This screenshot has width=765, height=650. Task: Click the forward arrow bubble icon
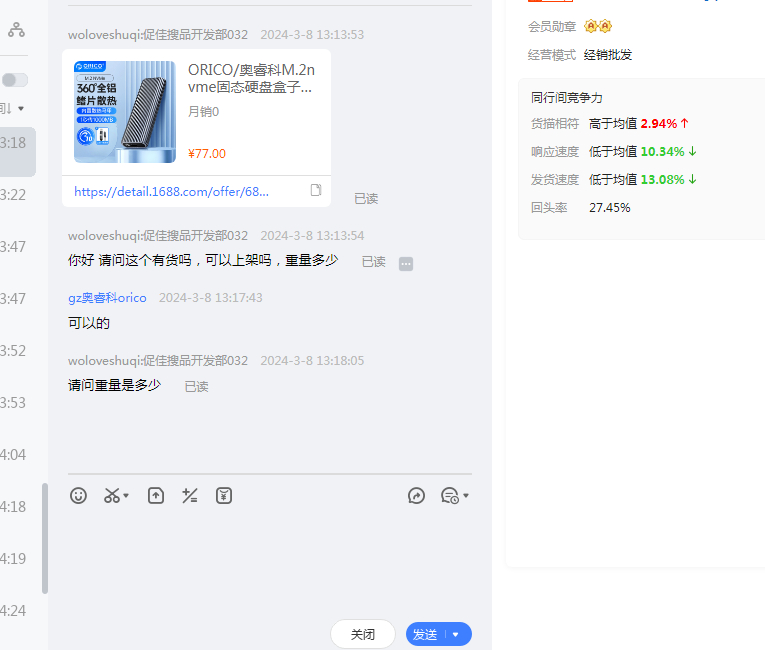pyautogui.click(x=417, y=495)
